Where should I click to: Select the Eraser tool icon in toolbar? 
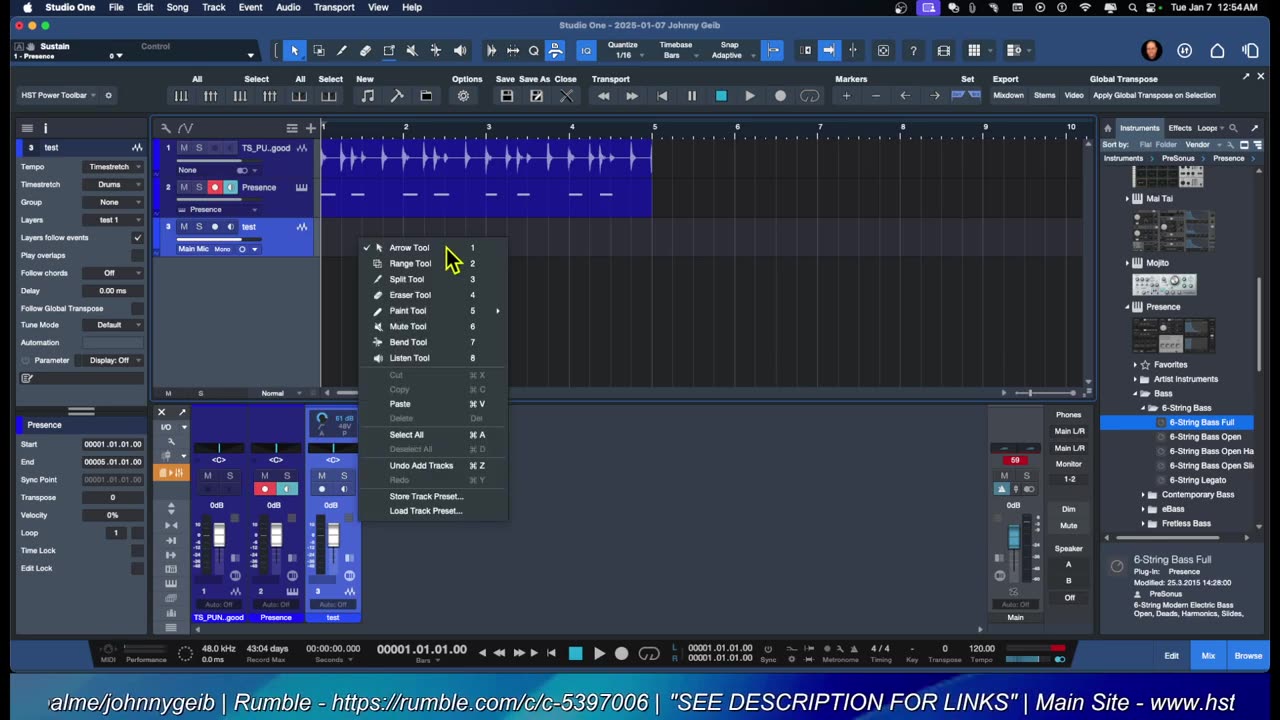click(x=365, y=51)
